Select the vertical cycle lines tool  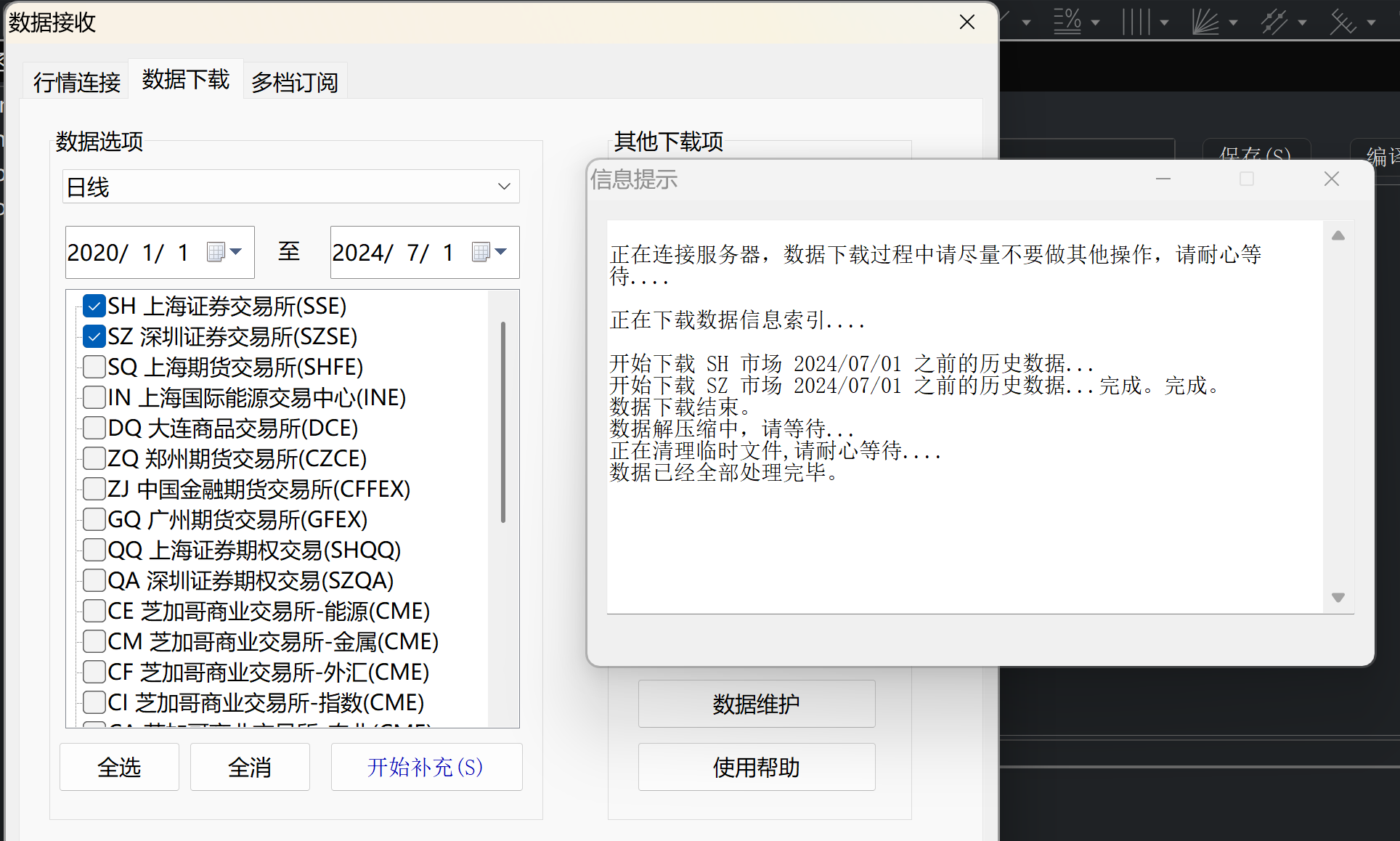[1136, 22]
